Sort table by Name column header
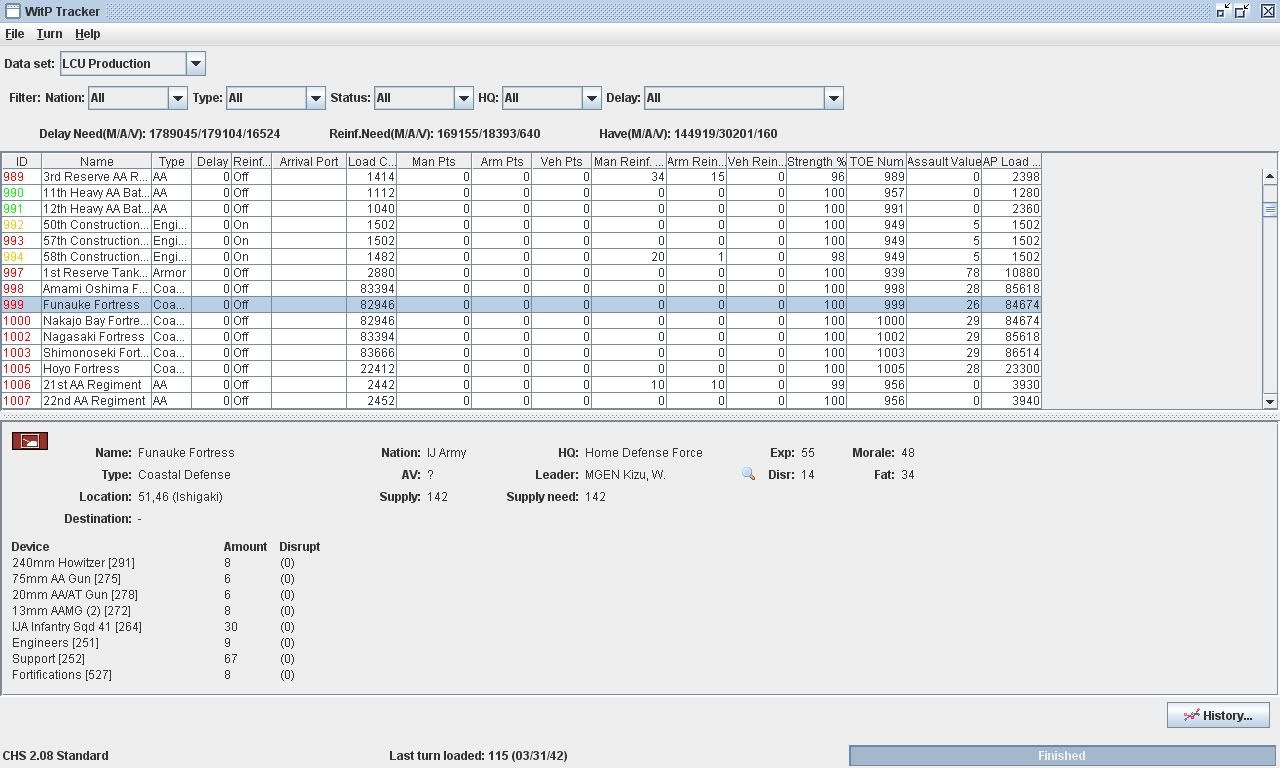The width and height of the screenshot is (1280, 768). point(97,161)
